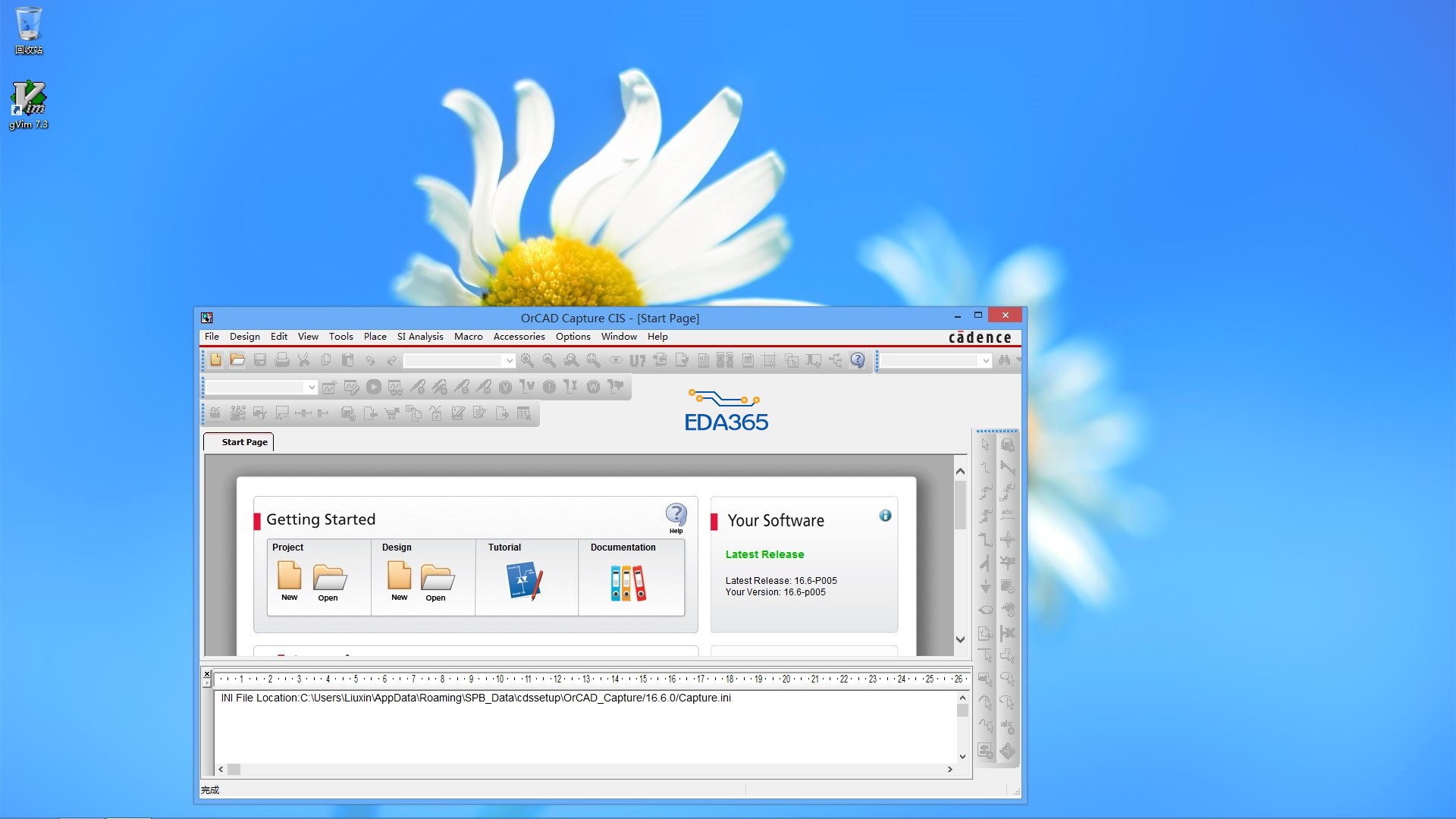
Task: Click the Save disk icon in toolbar
Action: 260,360
